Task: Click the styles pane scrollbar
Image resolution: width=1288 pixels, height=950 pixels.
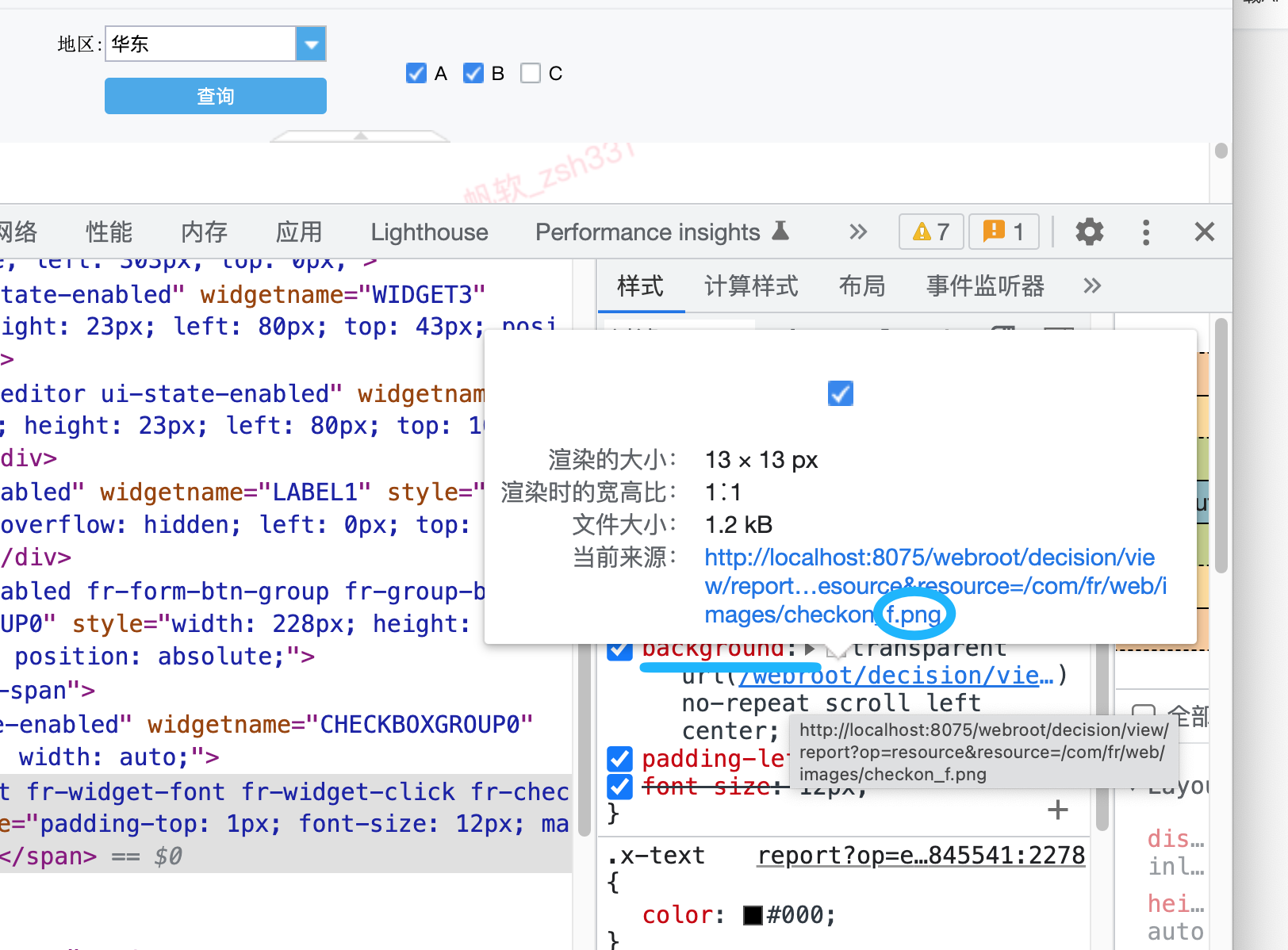Action: click(1102, 737)
